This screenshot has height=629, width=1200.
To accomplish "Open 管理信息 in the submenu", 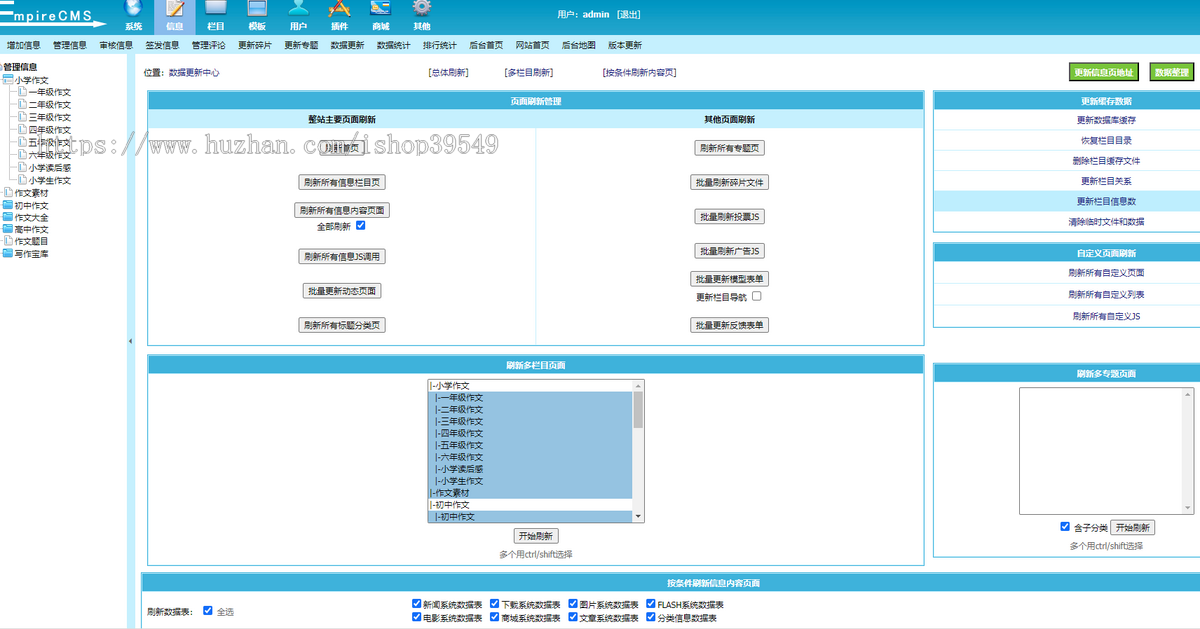I will (x=70, y=45).
